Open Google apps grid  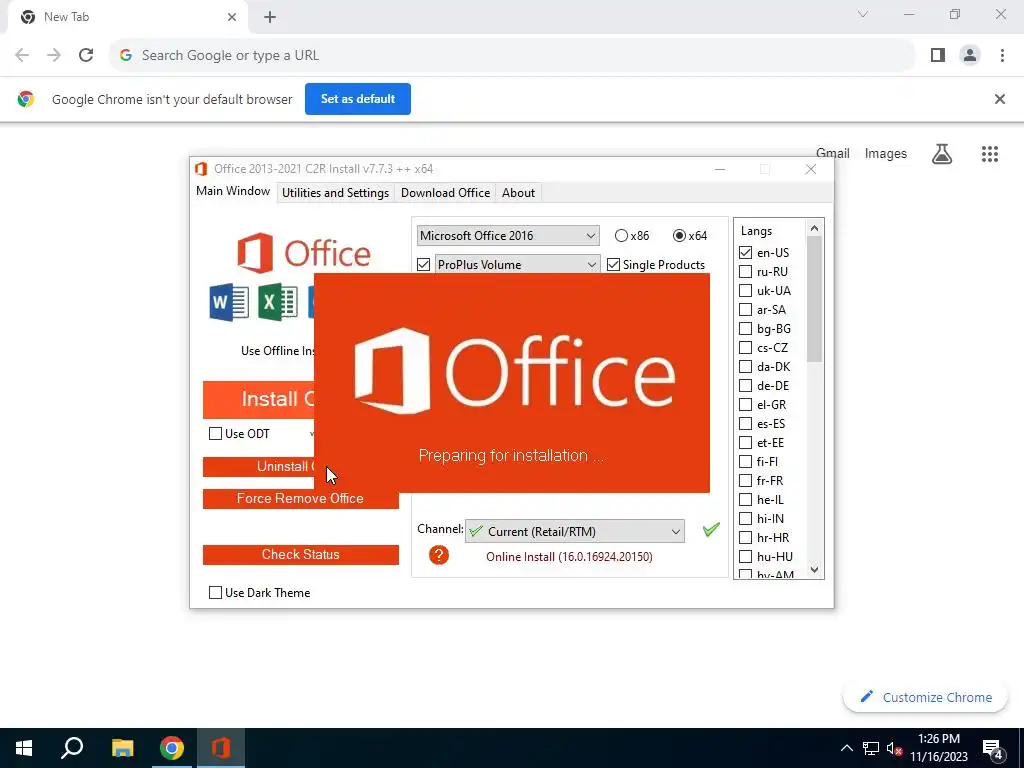tap(989, 153)
